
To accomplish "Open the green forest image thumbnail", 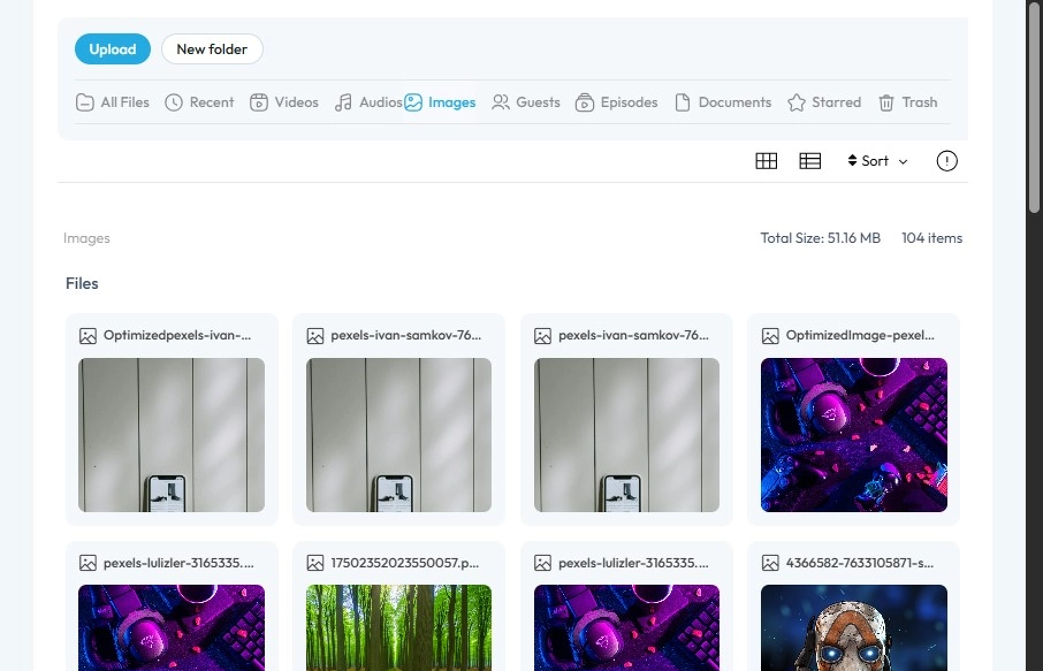I will tap(399, 628).
